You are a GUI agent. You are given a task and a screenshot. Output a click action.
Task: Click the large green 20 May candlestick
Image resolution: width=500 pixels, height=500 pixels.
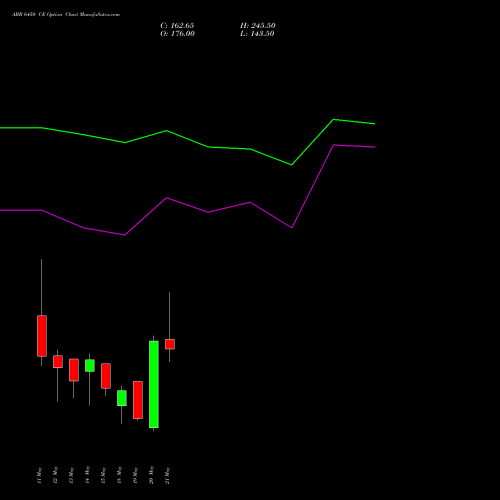point(154,384)
